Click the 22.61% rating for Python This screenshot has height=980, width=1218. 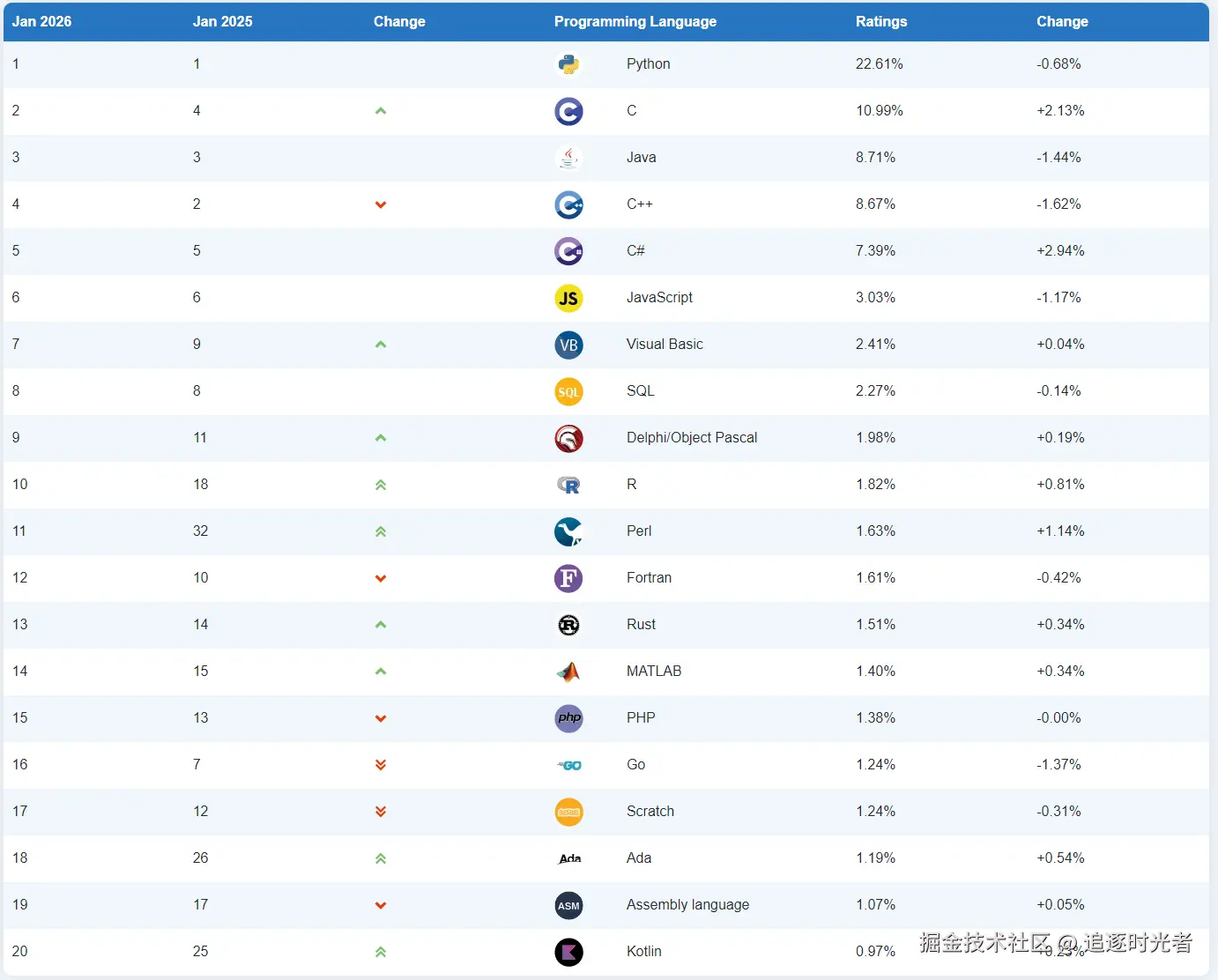pos(880,64)
